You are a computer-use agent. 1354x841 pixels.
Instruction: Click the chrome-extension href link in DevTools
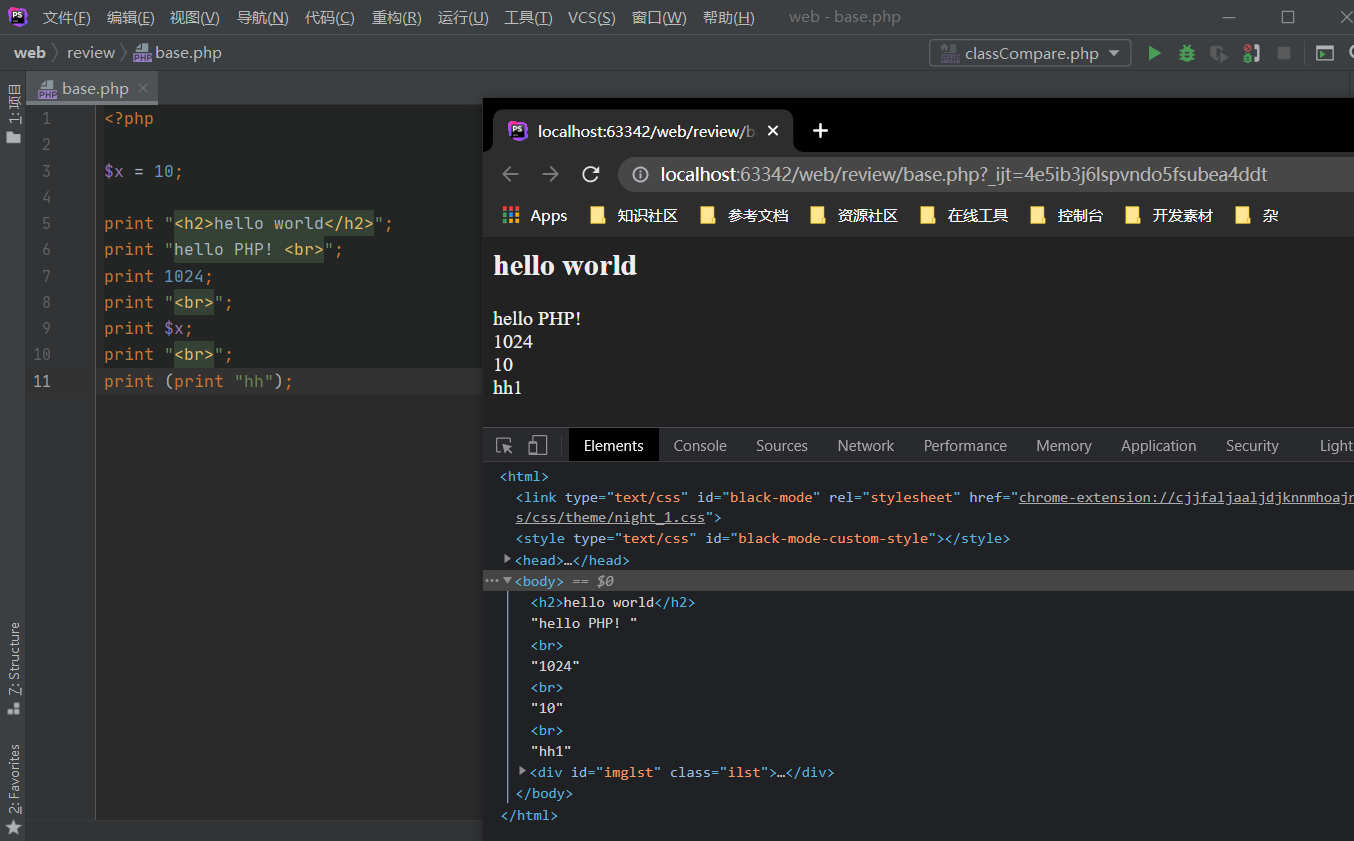(1186, 497)
